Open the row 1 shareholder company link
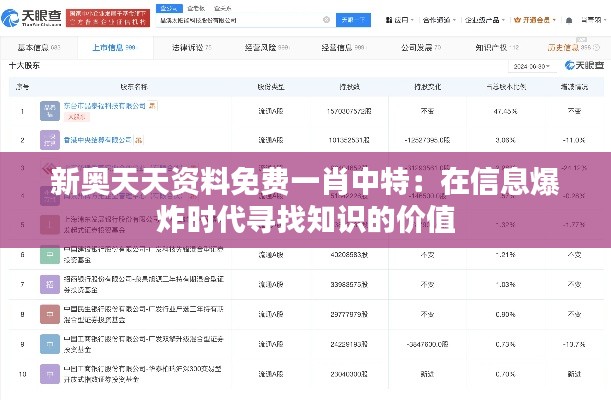Image resolution: width=611 pixels, height=400 pixels. click(x=104, y=106)
